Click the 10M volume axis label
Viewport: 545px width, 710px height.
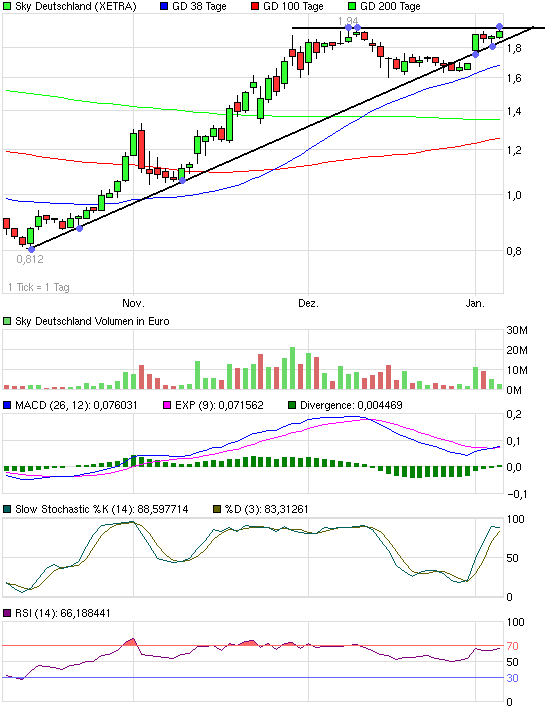(x=517, y=370)
